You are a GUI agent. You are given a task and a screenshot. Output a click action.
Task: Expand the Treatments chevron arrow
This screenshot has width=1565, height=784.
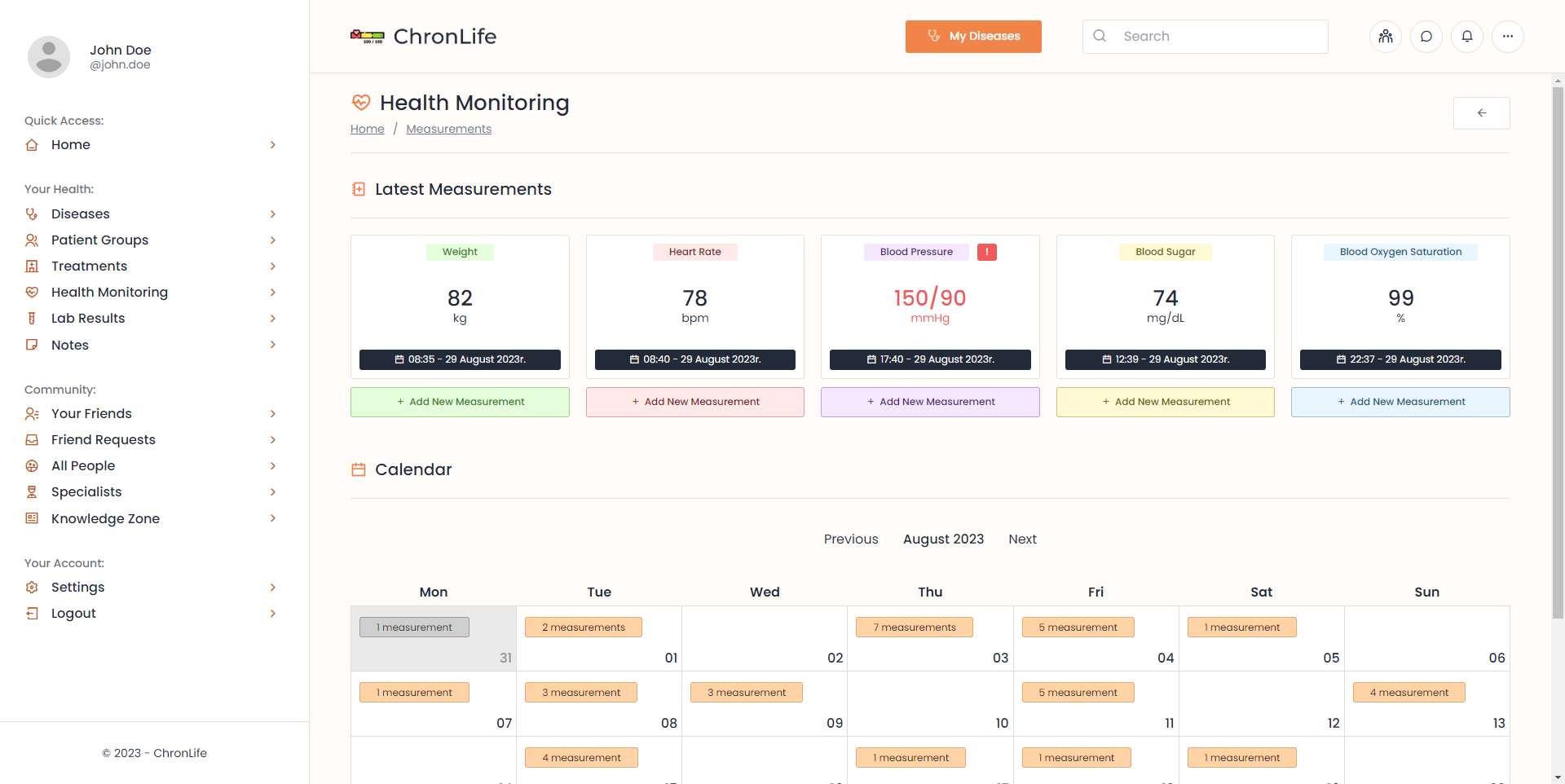click(x=273, y=266)
